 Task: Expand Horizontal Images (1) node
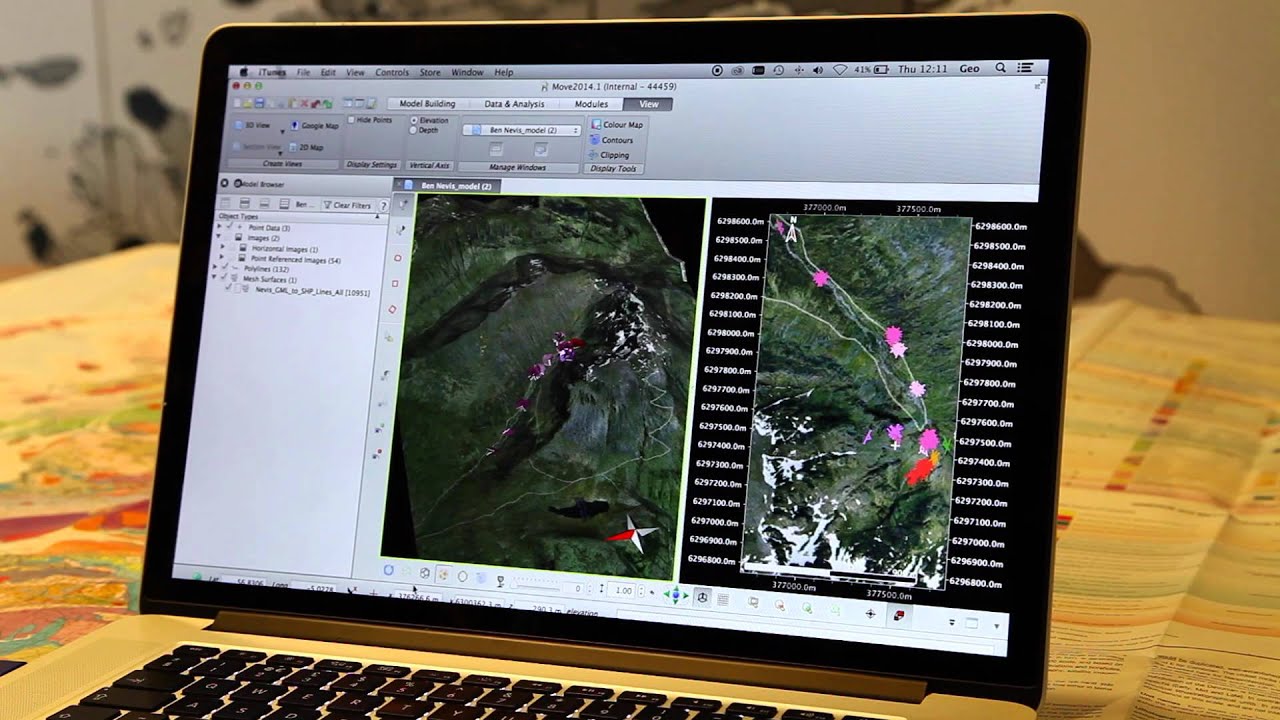click(223, 249)
